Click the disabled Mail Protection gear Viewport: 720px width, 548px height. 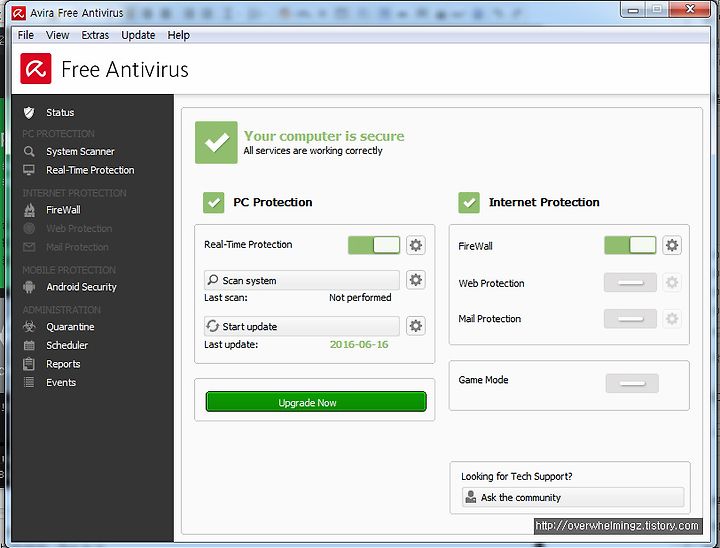[672, 318]
